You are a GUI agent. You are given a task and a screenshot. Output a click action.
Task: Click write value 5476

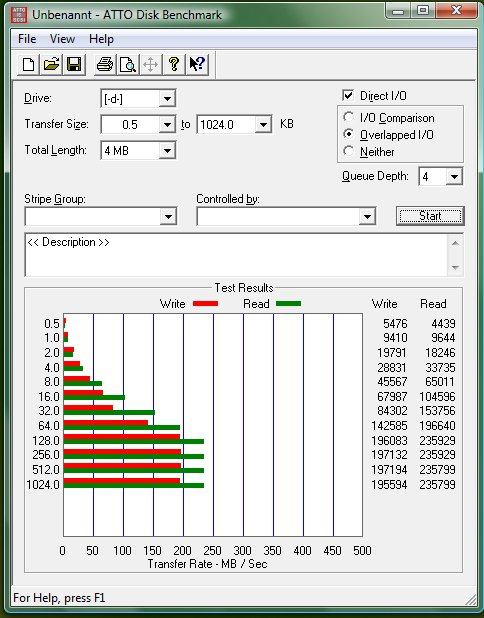395,324
